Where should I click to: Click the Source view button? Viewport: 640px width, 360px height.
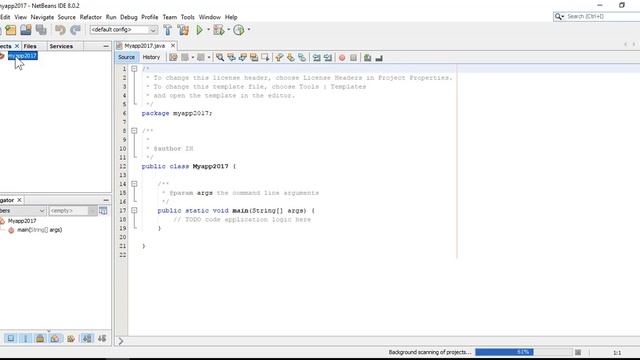[126, 57]
